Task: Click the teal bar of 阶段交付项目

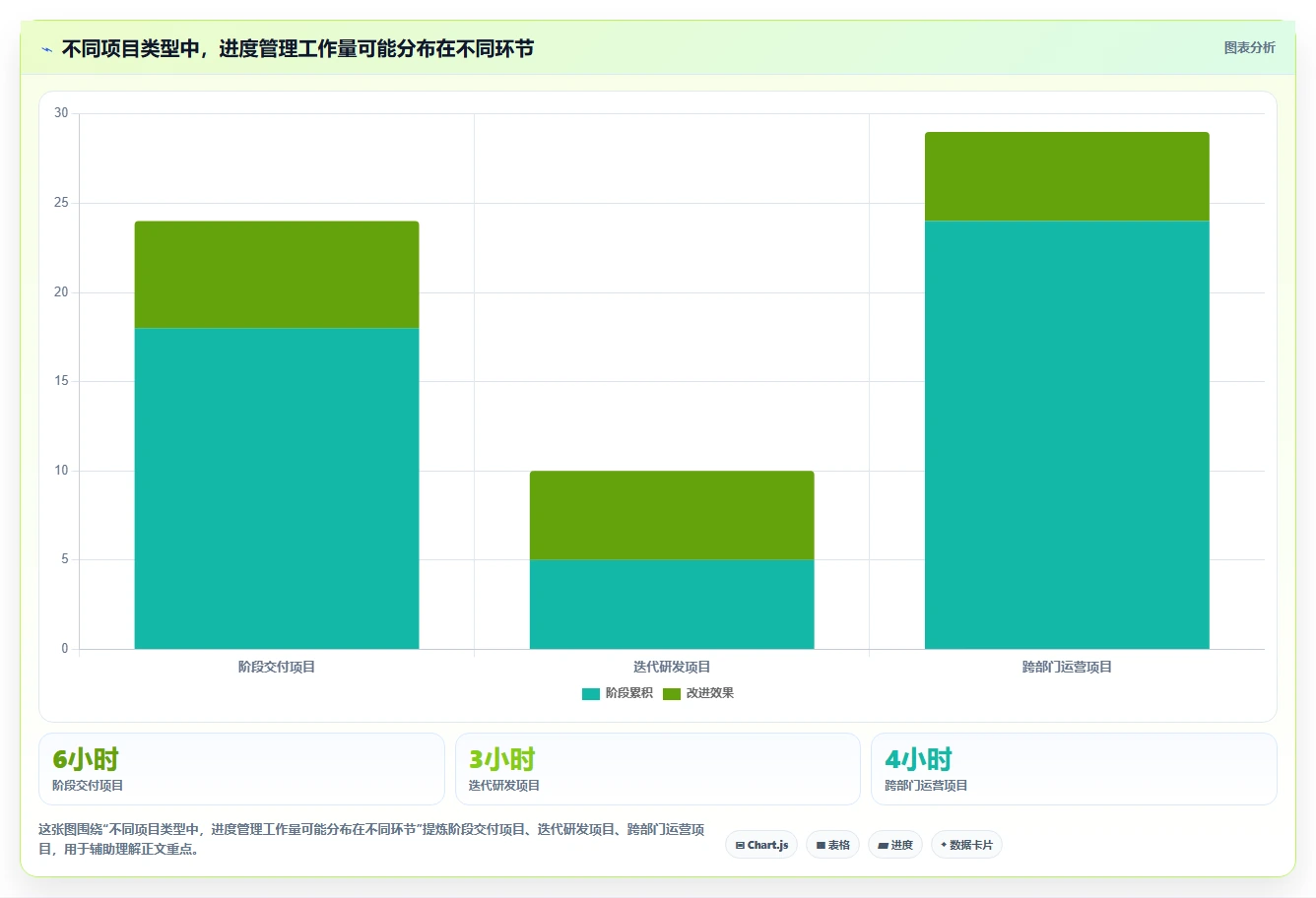Action: (277, 488)
